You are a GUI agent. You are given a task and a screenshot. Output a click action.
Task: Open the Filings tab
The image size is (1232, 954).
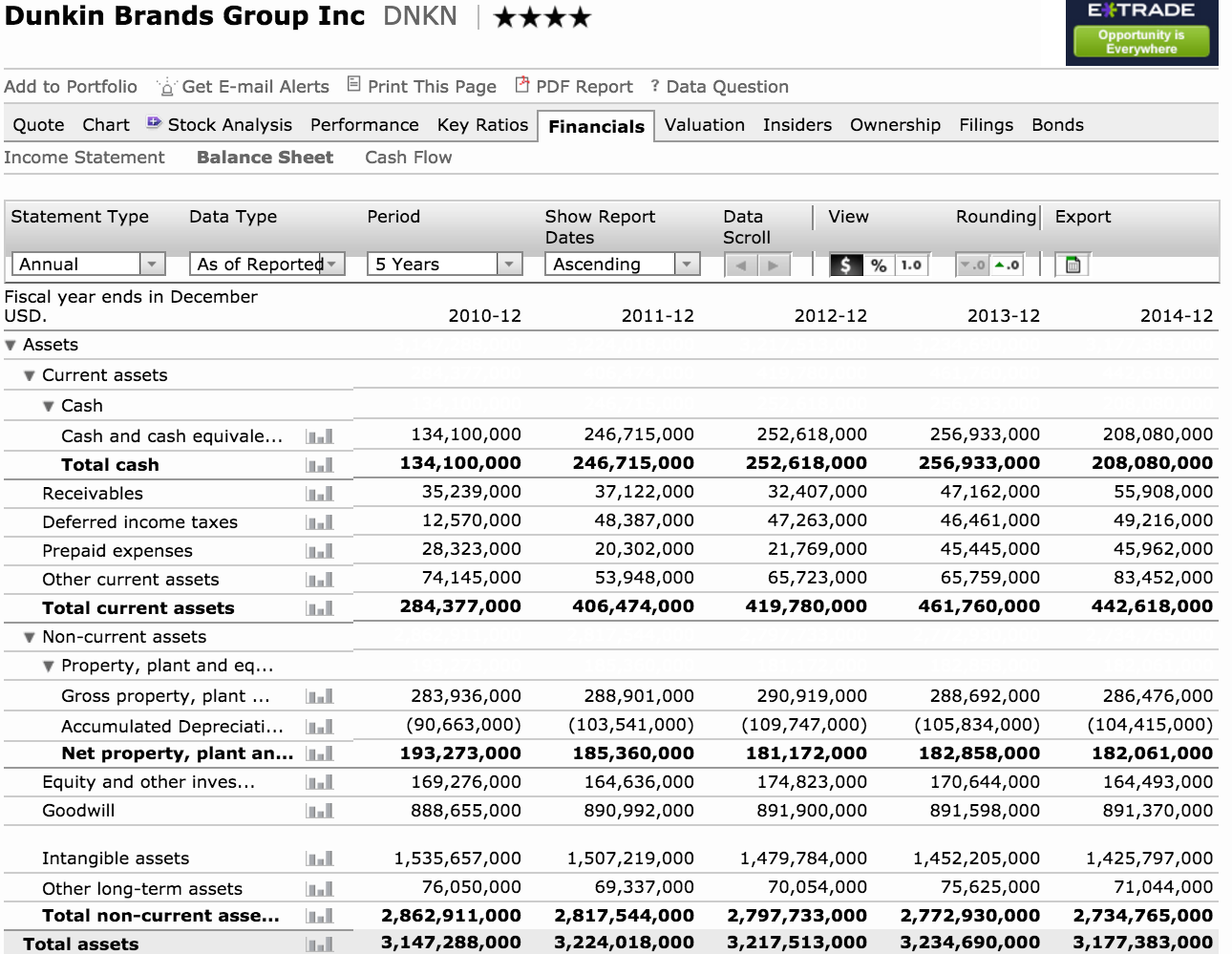(987, 125)
